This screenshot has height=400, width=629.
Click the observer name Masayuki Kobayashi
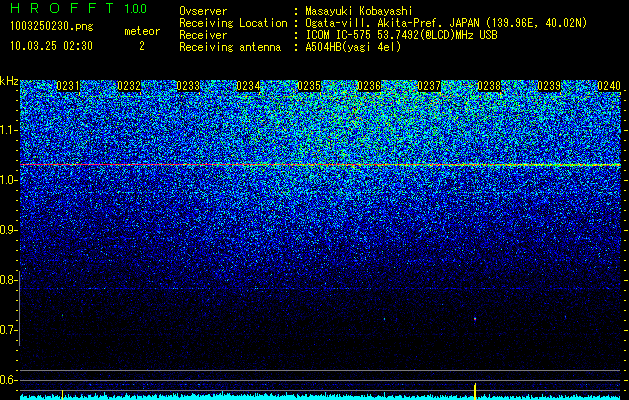(358, 11)
